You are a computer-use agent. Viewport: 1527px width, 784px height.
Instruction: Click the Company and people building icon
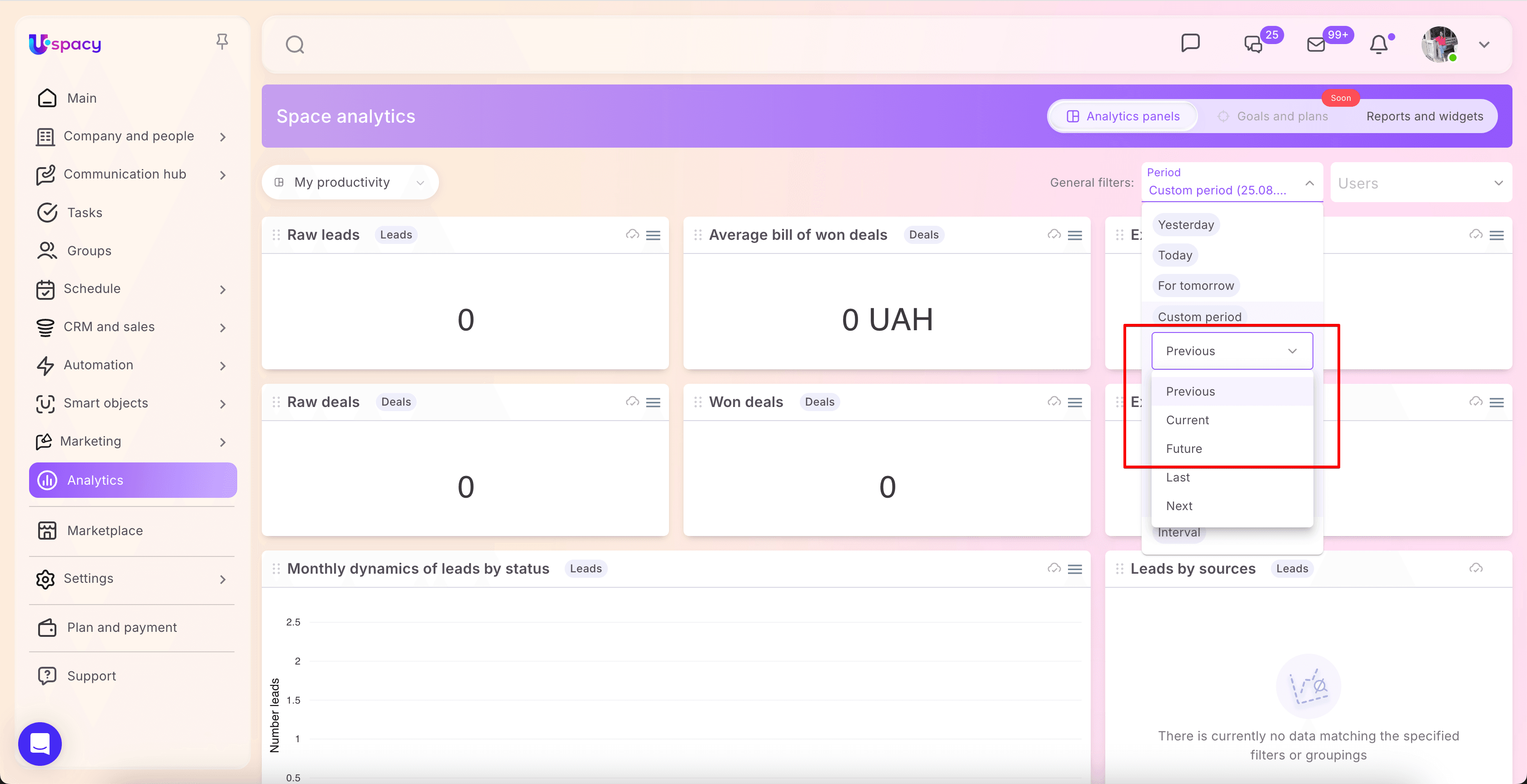click(45, 137)
